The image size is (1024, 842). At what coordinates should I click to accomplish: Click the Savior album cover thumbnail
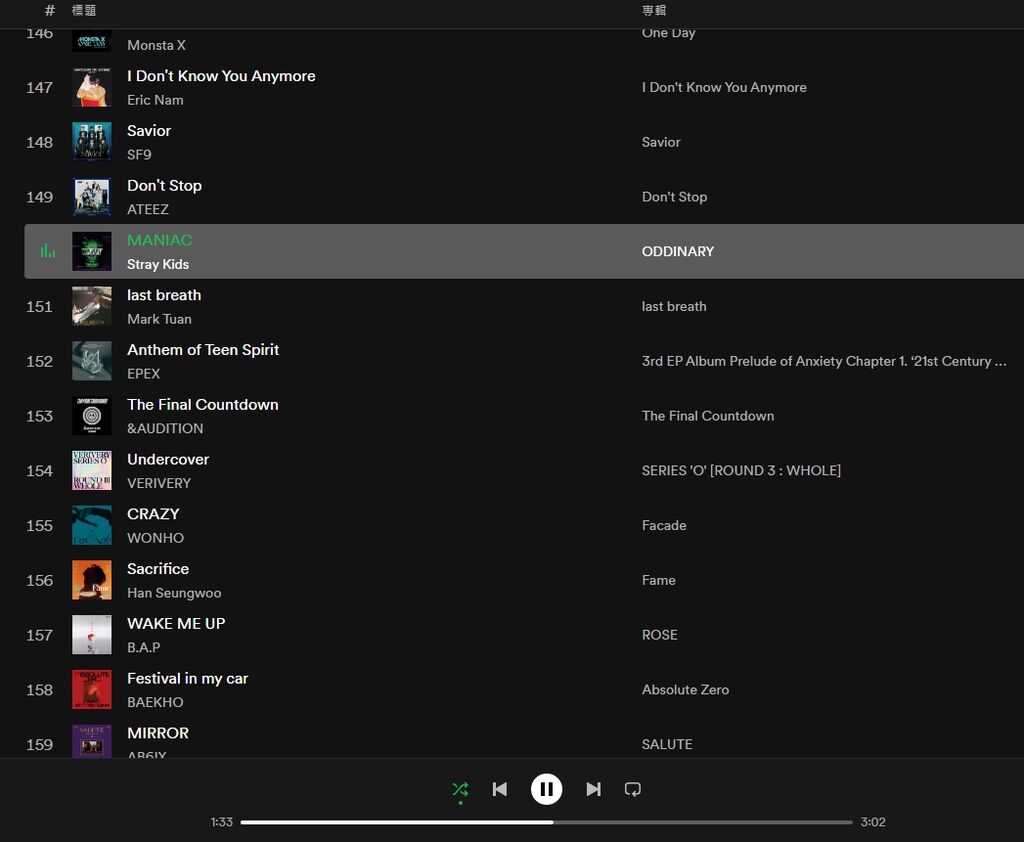click(x=91, y=142)
